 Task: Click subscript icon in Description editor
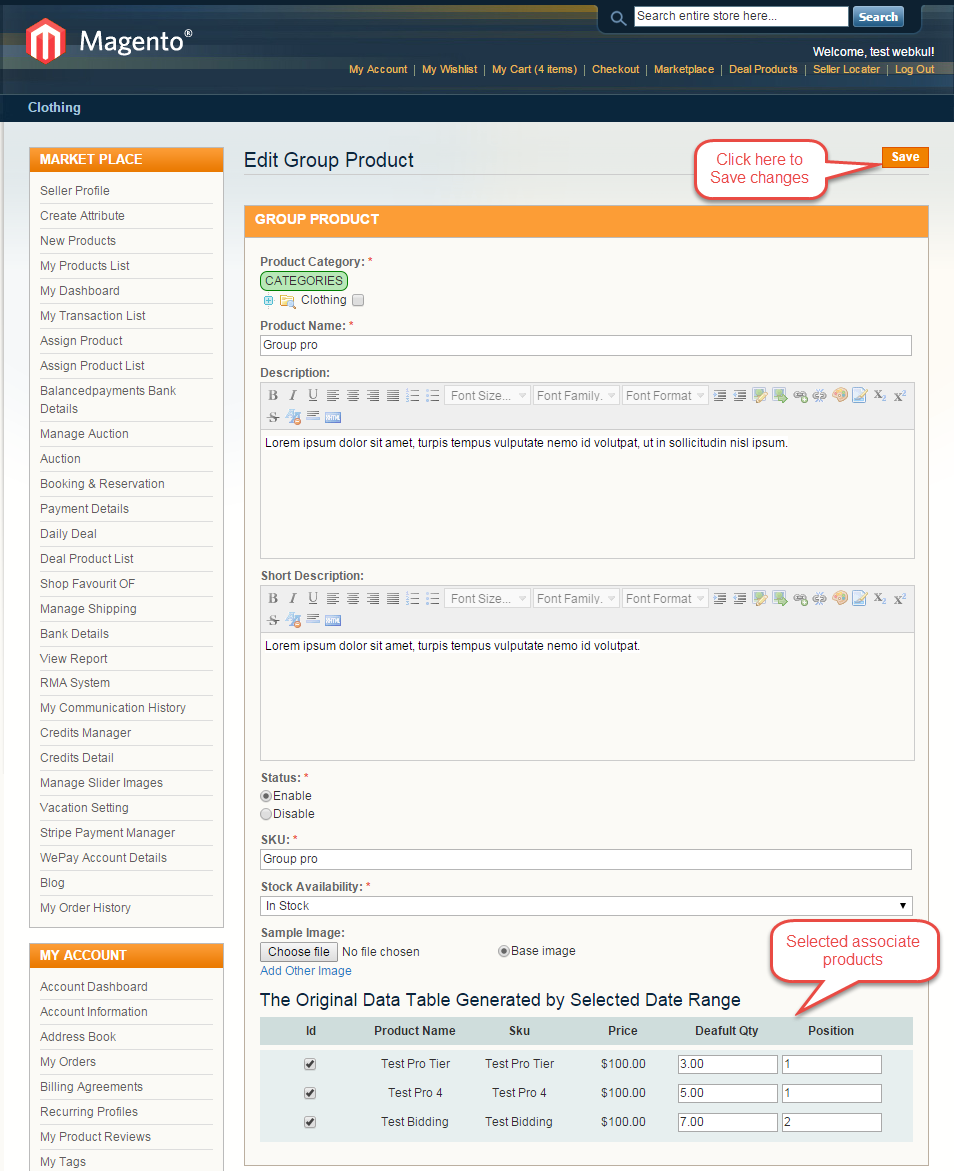pos(880,396)
